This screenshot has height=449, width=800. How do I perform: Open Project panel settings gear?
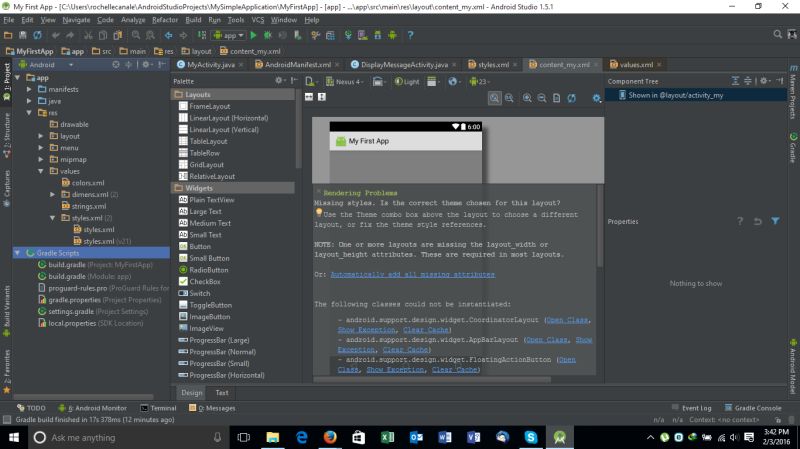tap(146, 65)
